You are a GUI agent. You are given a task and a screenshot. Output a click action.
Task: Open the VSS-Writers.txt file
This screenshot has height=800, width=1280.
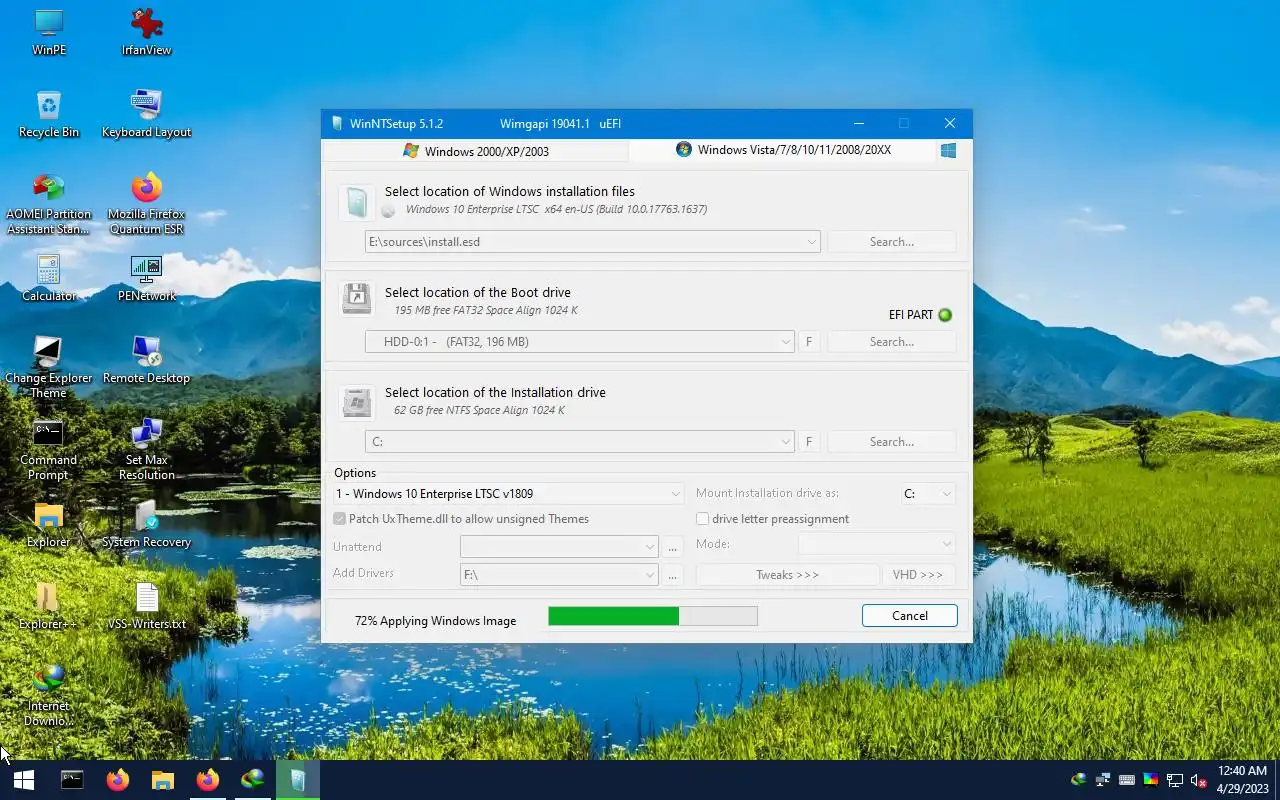tap(146, 606)
